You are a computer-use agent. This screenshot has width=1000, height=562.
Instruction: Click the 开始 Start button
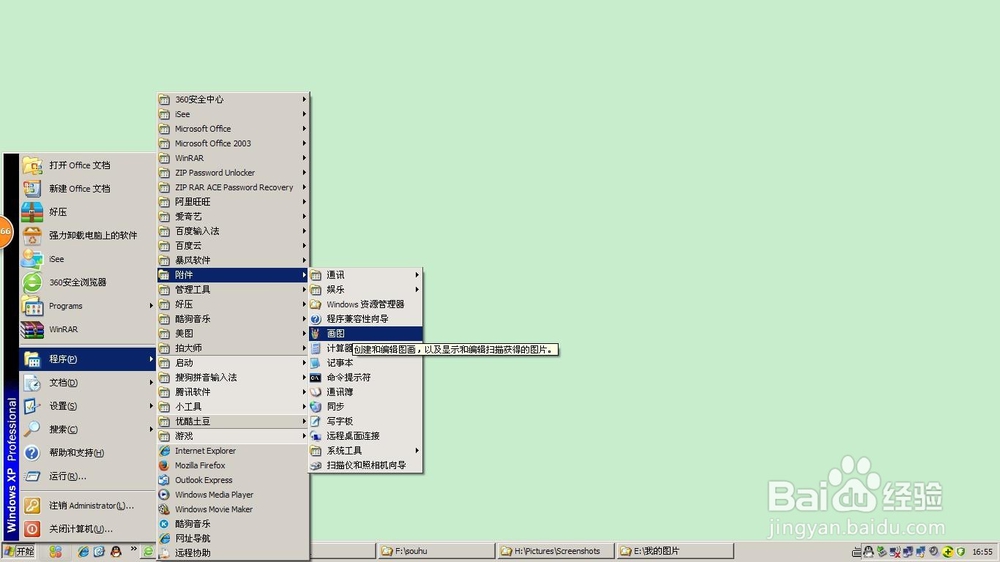coord(19,551)
